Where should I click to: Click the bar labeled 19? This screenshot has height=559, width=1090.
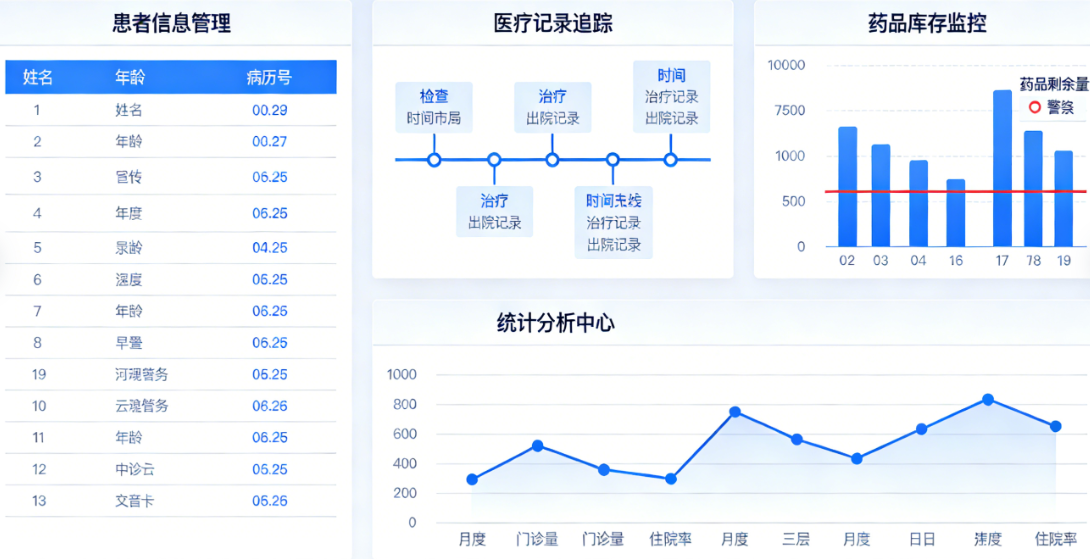click(x=1064, y=199)
